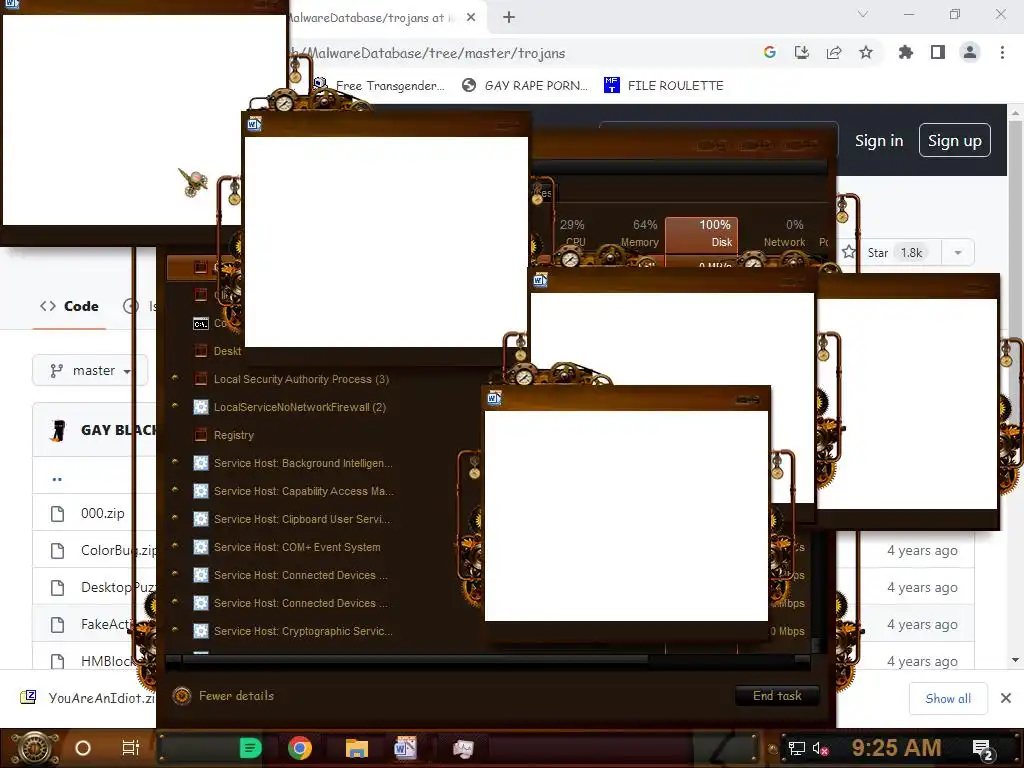The height and width of the screenshot is (768, 1024).
Task: Bookmark this page with the star icon
Action: [x=866, y=52]
